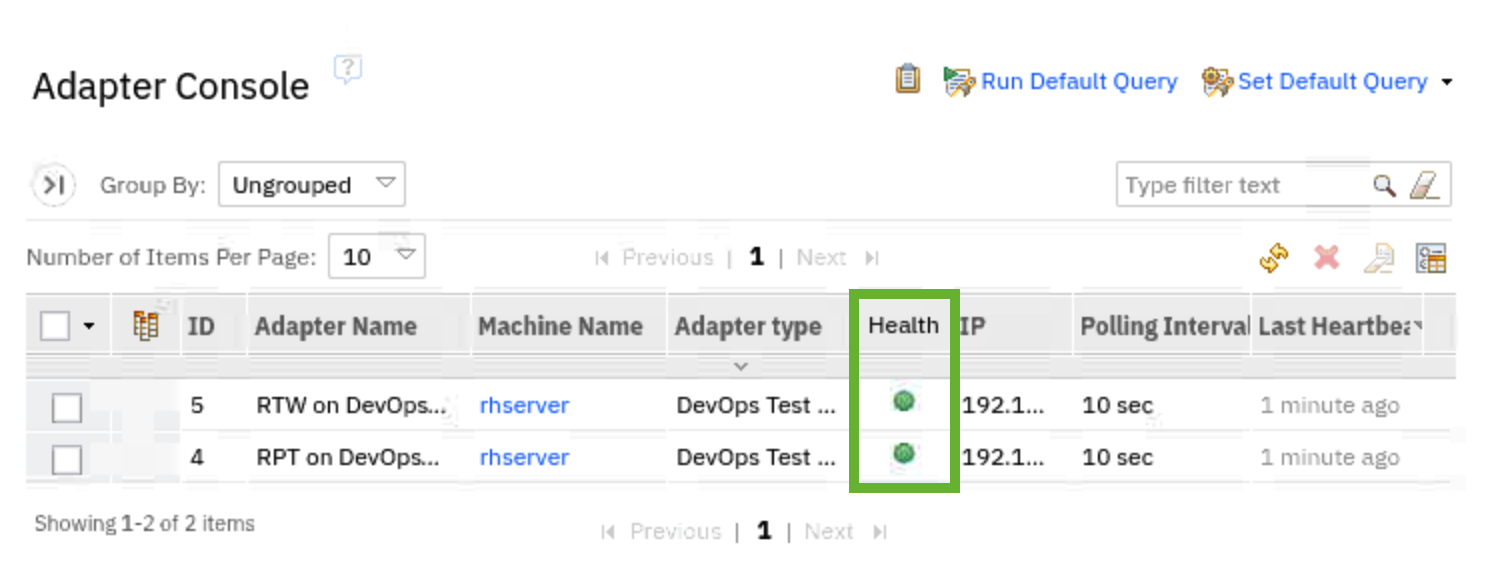
Task: Click the help question mark icon
Action: pos(347,69)
